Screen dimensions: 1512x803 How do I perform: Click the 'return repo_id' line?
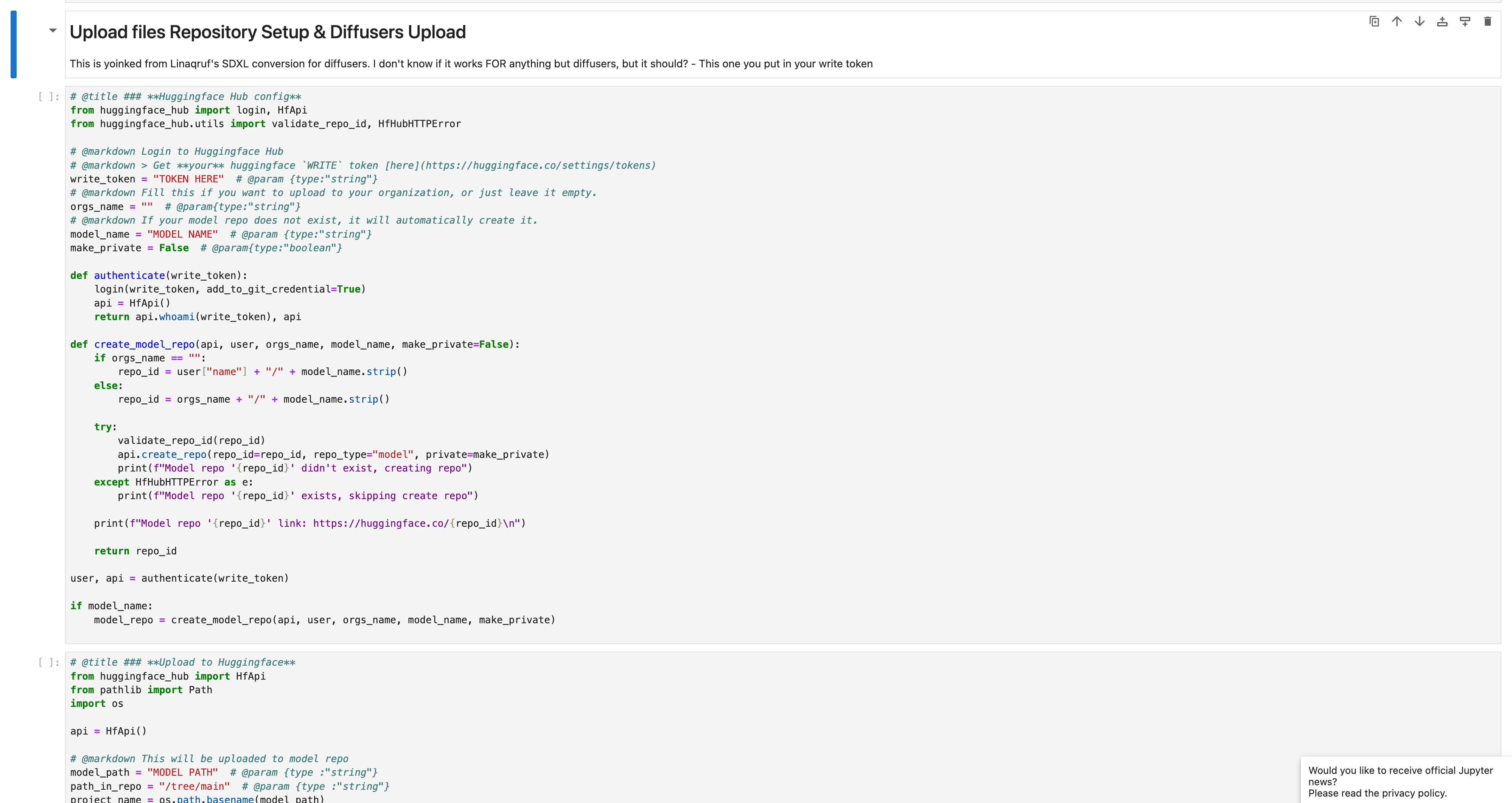135,551
